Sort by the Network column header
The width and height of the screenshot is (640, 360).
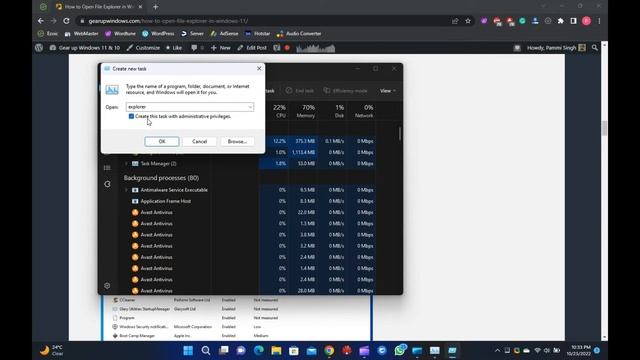(x=364, y=111)
